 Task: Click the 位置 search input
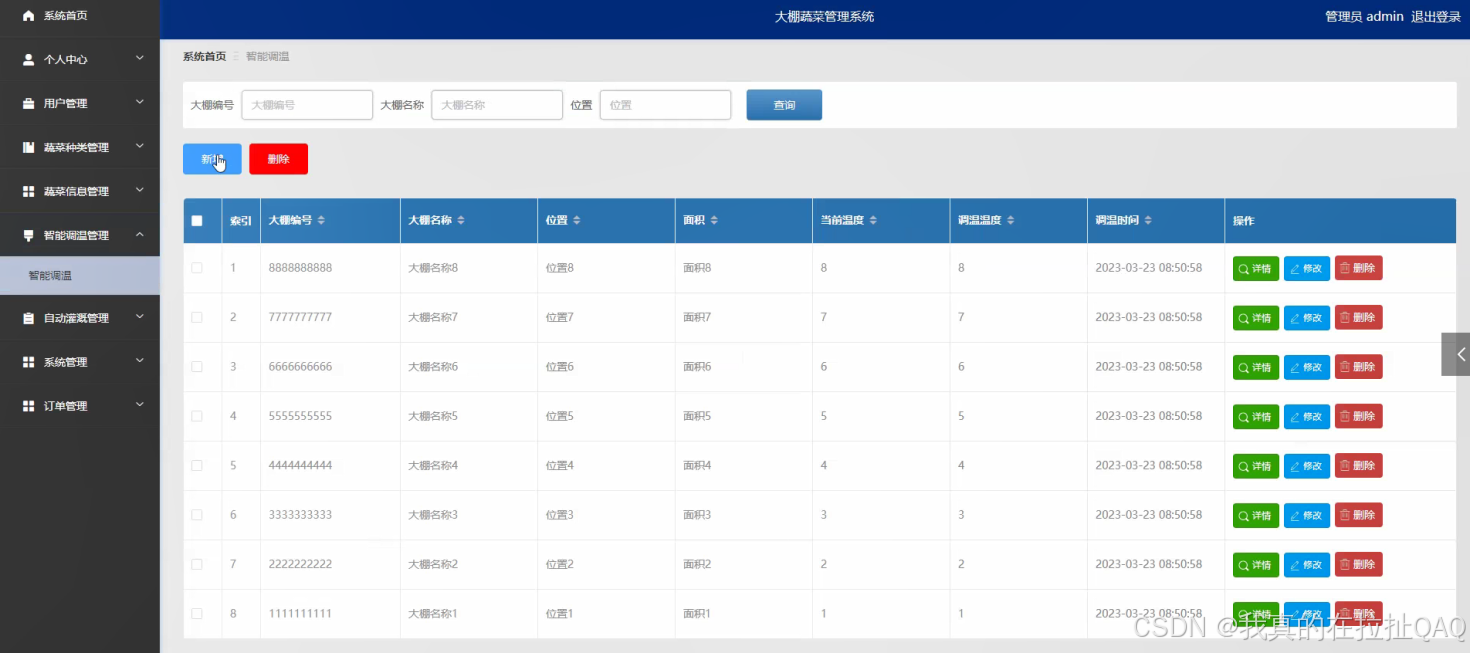pos(665,105)
